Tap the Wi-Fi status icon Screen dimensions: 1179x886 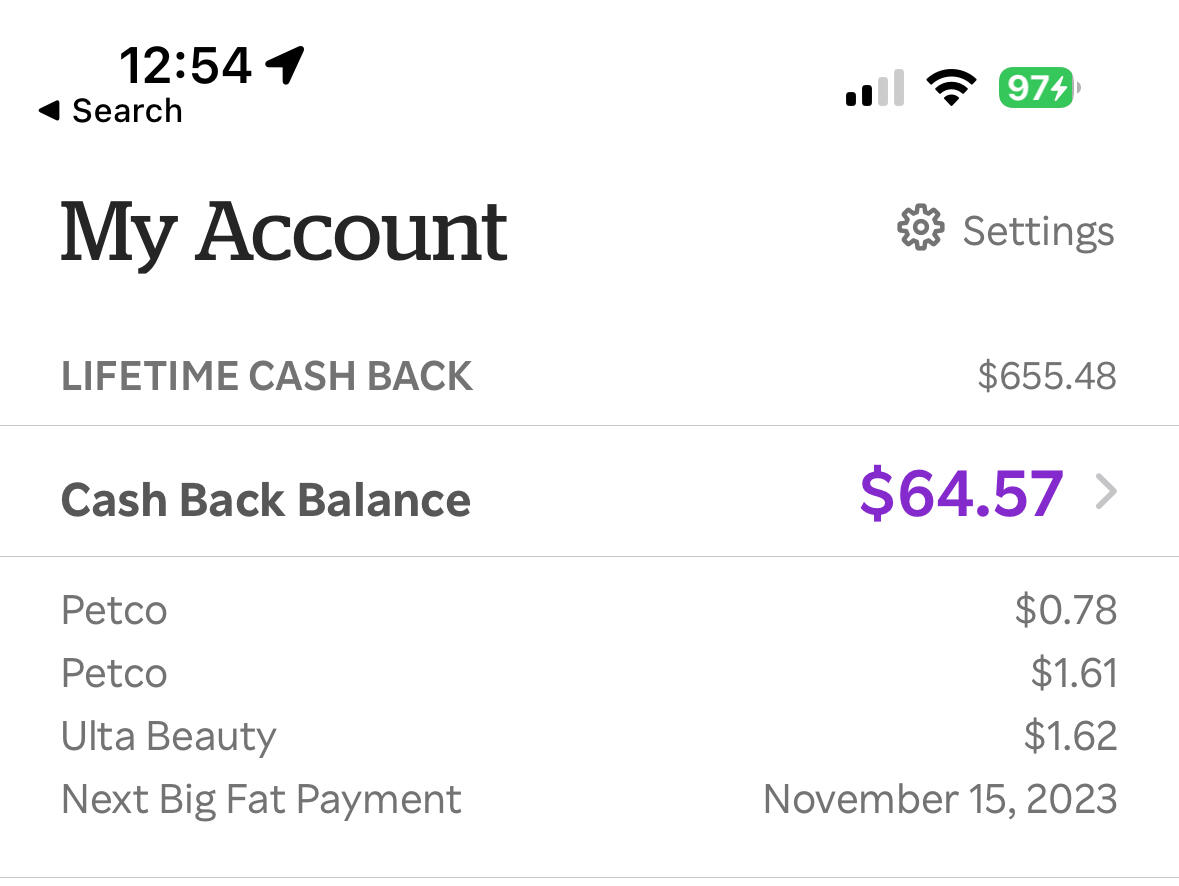click(951, 88)
